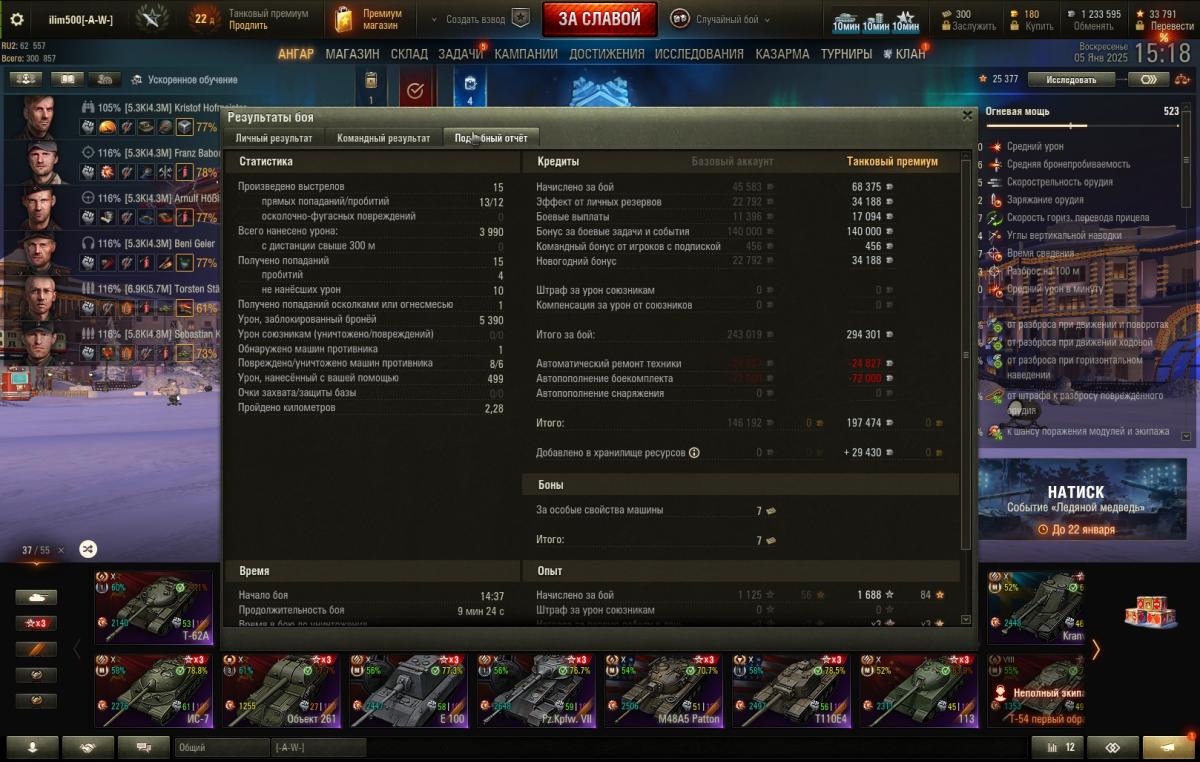Advance carousel with right chevron arrow

pos(1095,650)
